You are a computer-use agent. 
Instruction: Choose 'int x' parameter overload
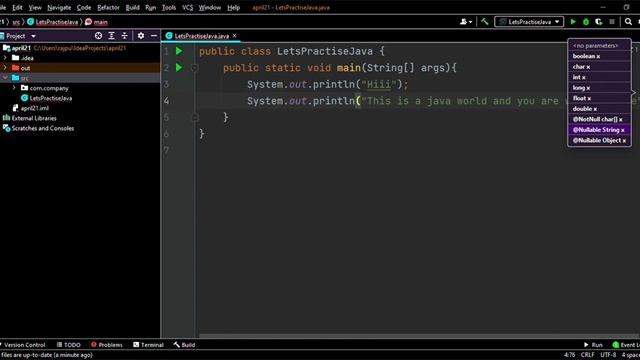click(599, 77)
